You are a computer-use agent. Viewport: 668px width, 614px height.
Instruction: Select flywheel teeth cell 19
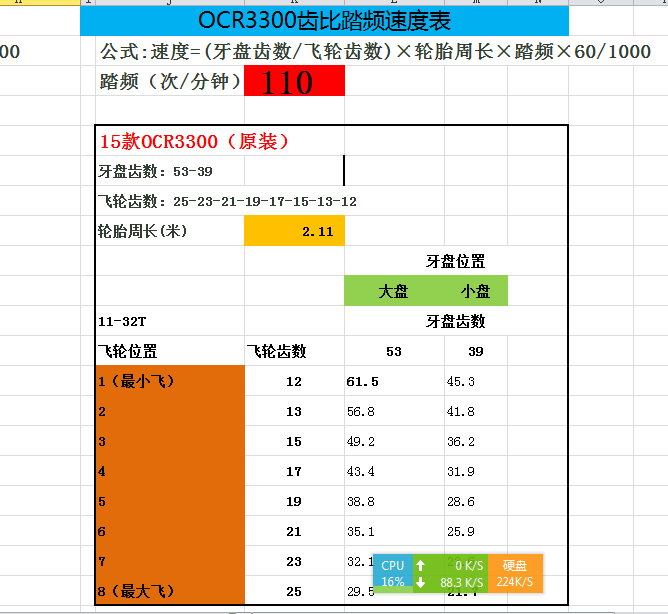coord(294,502)
